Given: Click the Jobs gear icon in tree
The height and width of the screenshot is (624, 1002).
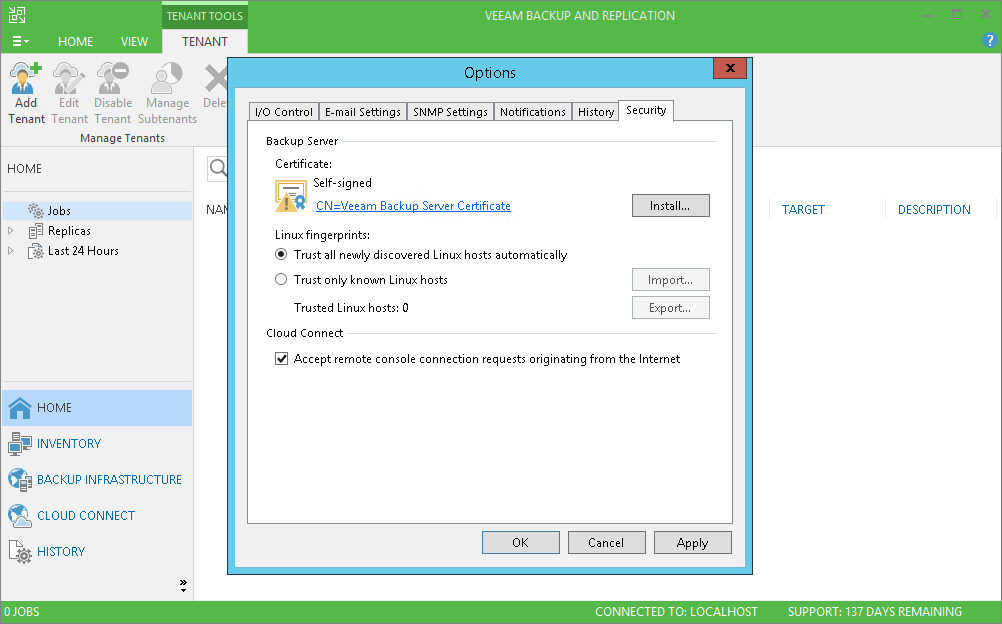Looking at the screenshot, I should (36, 210).
